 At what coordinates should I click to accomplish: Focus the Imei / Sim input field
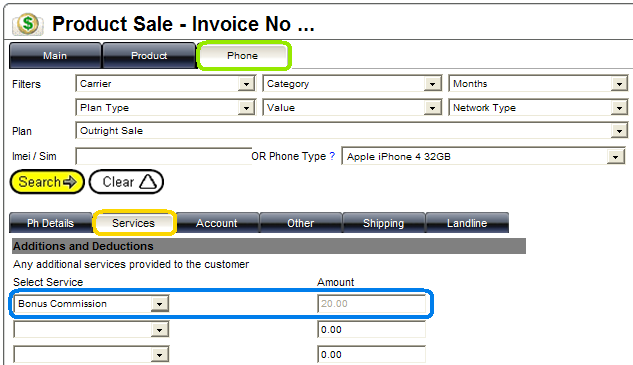tap(163, 156)
